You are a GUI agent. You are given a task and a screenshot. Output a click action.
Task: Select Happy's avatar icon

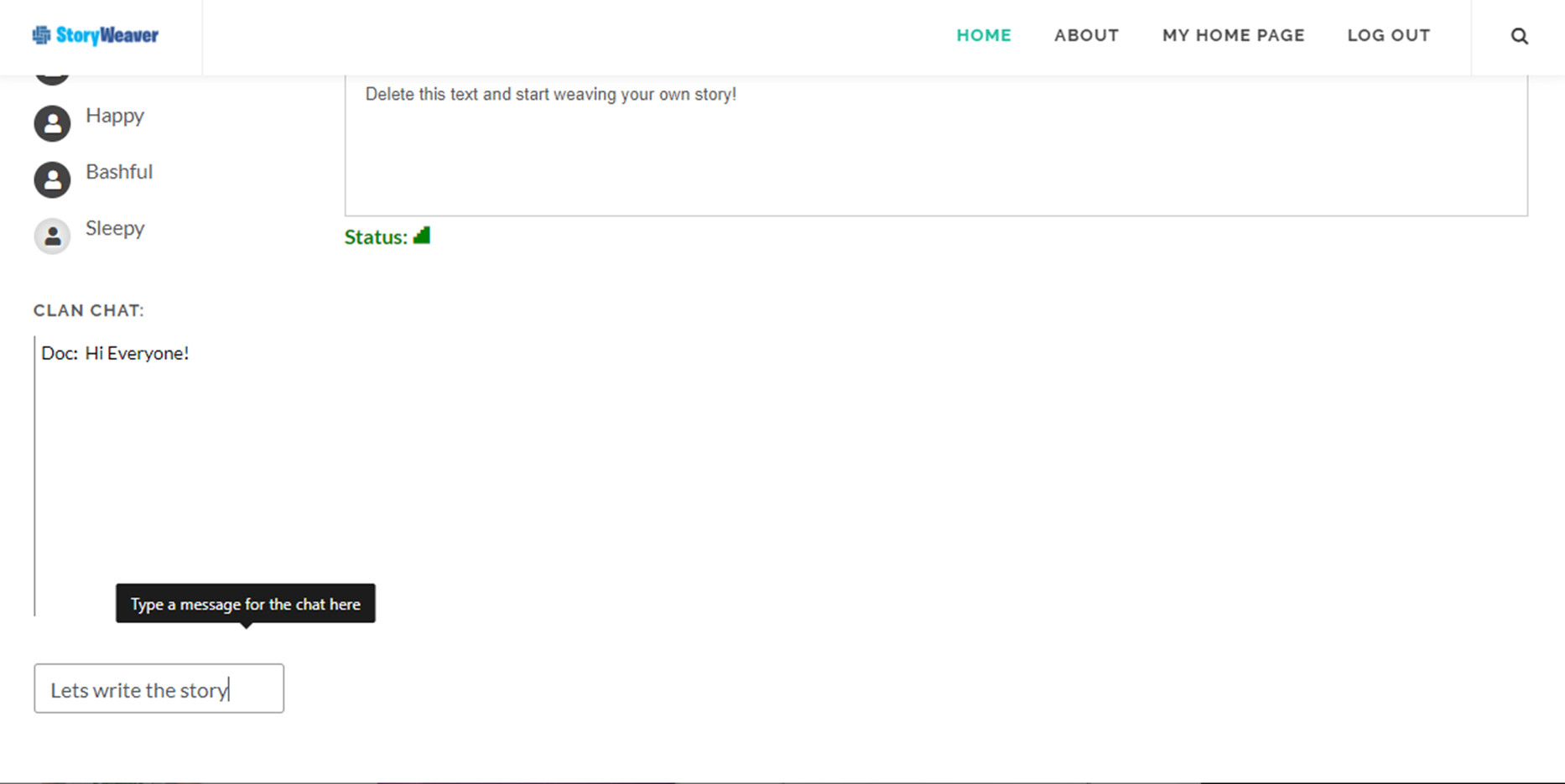(x=52, y=123)
